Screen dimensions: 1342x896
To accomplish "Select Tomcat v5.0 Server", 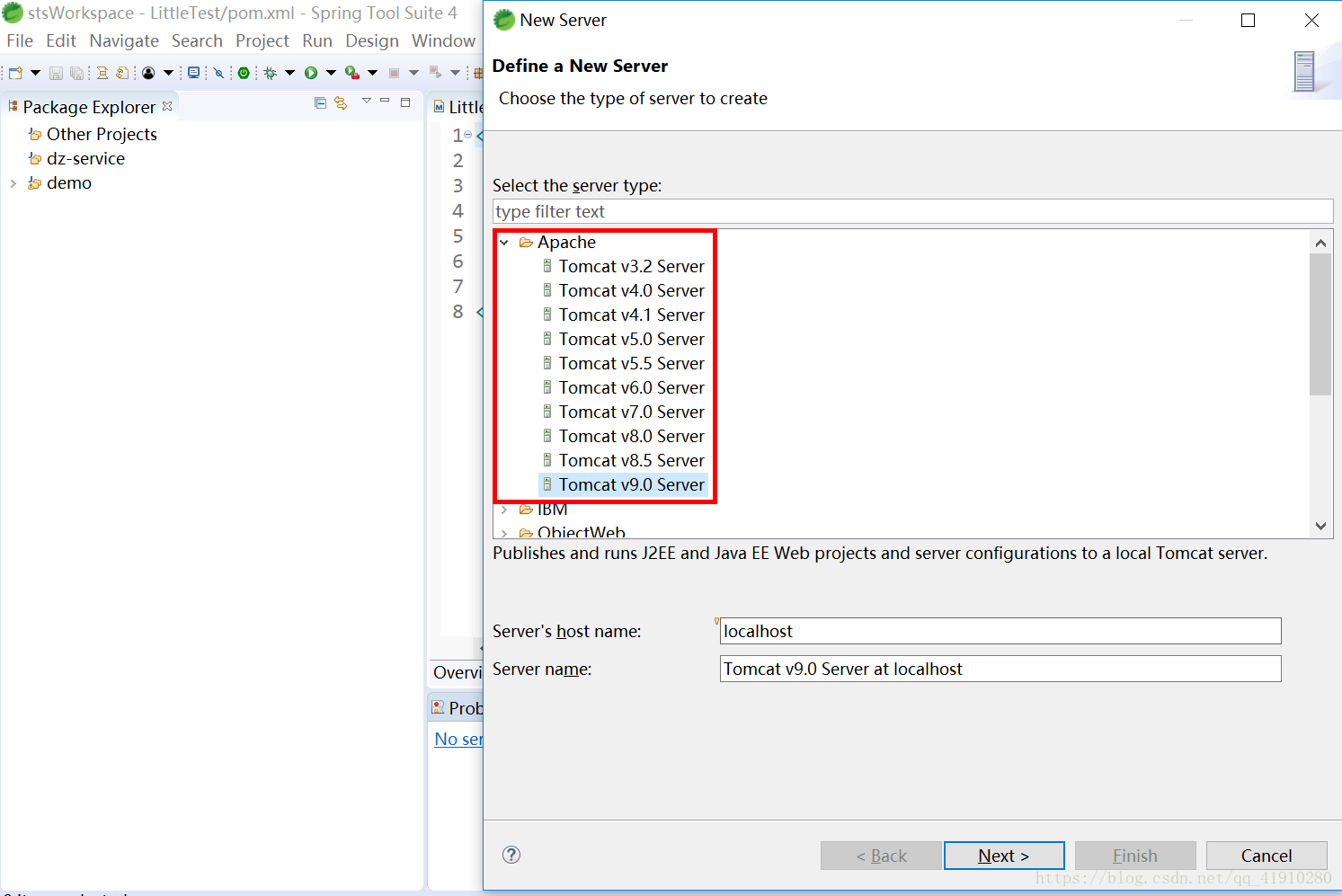I will [x=631, y=339].
